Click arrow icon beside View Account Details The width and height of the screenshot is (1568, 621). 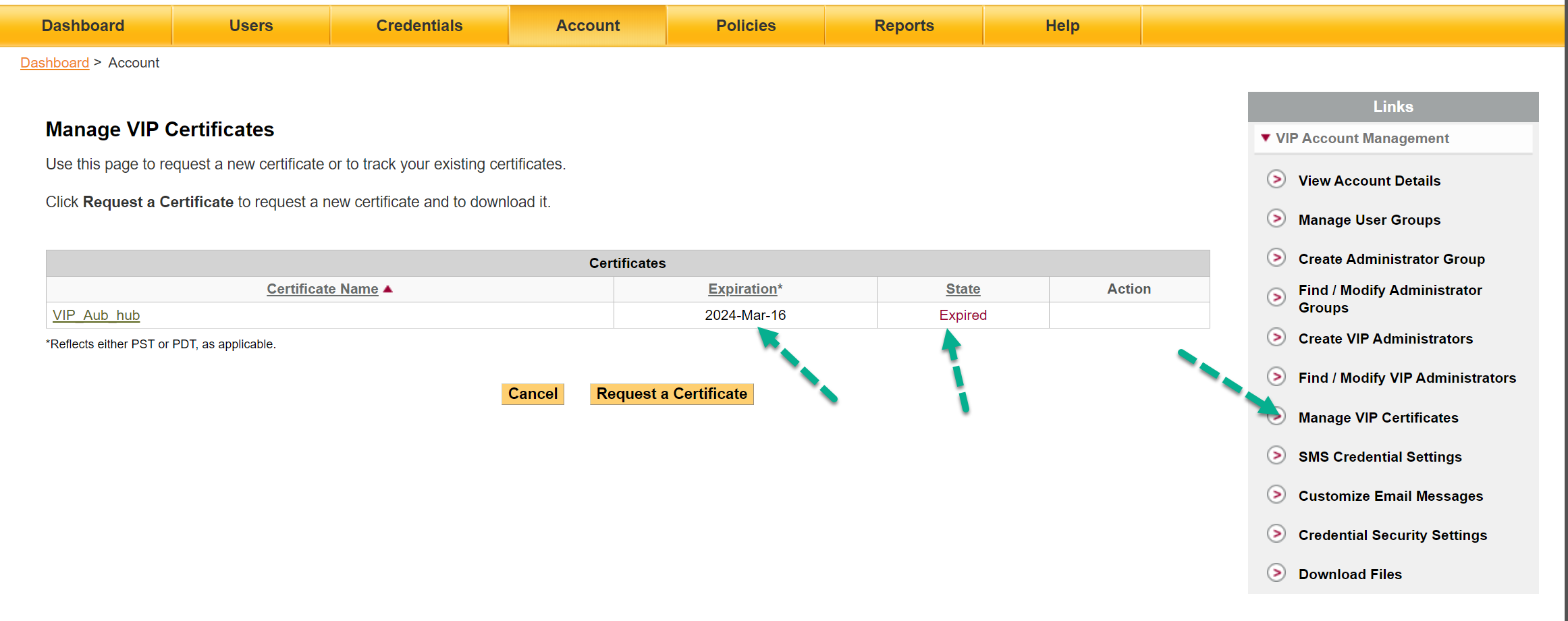tap(1276, 180)
